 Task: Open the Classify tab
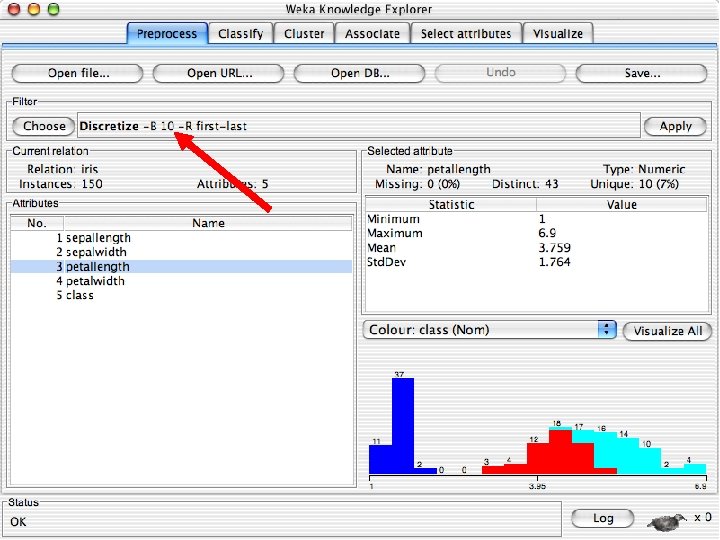point(241,34)
